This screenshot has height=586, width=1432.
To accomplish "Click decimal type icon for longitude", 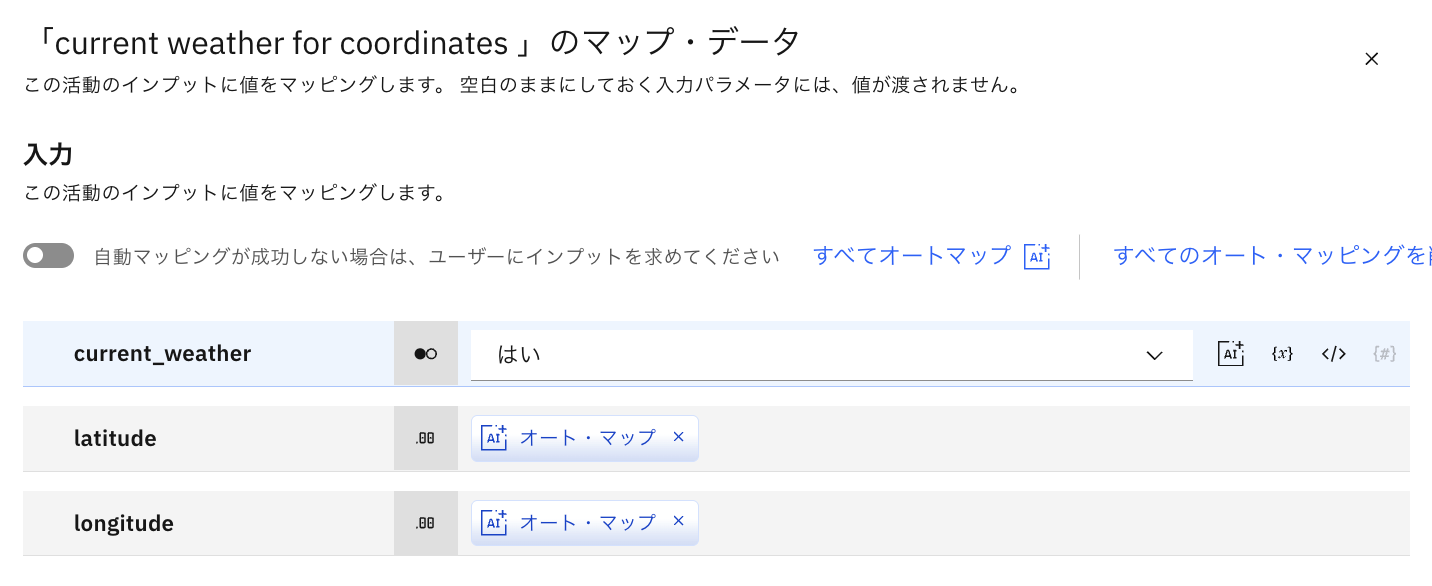I will [426, 523].
